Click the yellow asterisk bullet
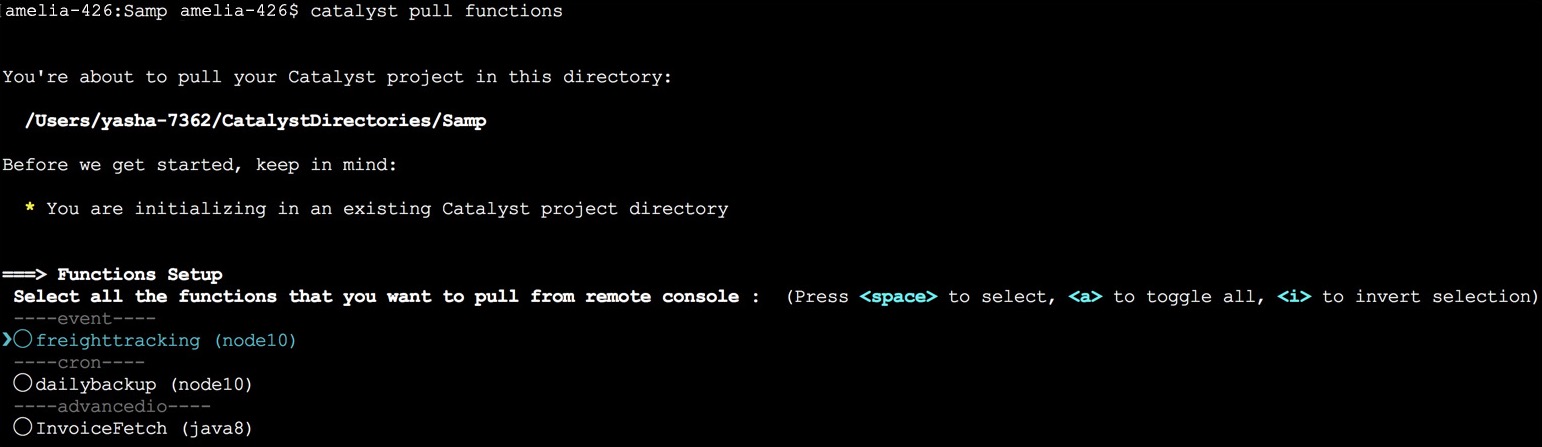Image resolution: width=1542 pixels, height=447 pixels. pyautogui.click(x=30, y=209)
